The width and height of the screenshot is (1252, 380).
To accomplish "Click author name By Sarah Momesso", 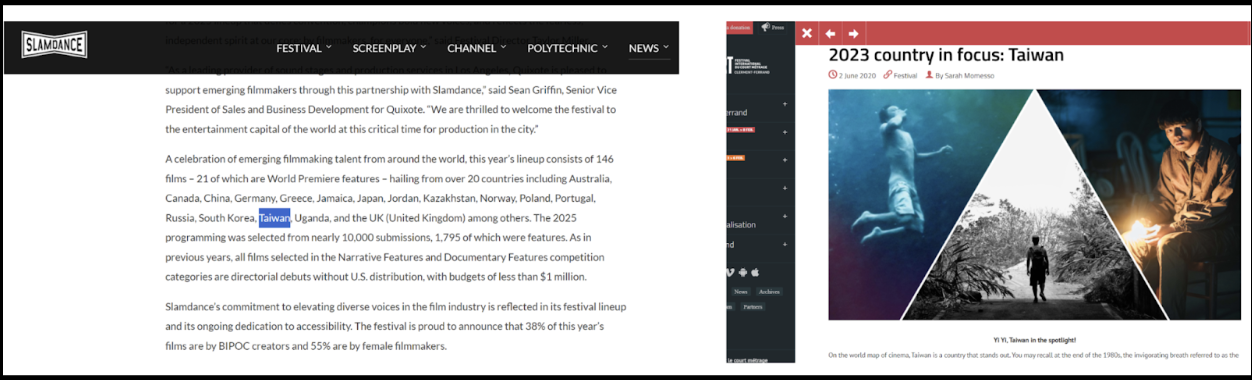I will (x=964, y=76).
